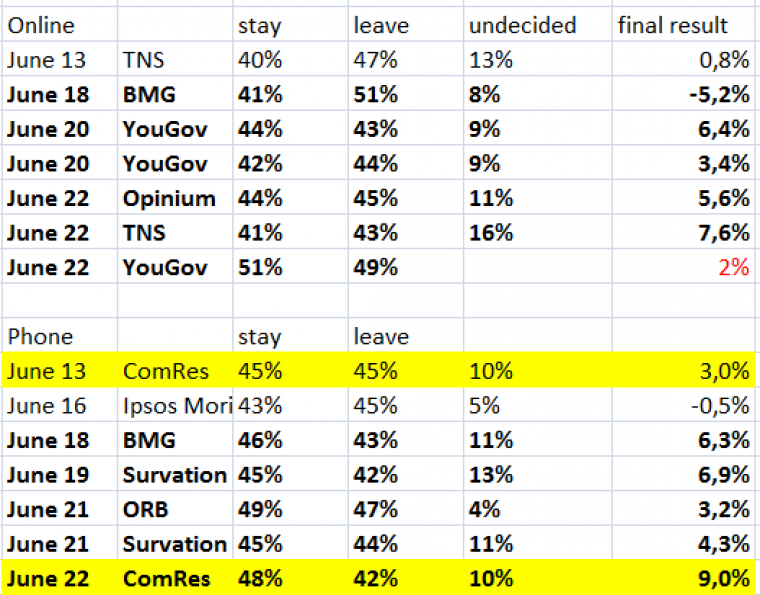
Task: Click the 0,8% TNS final result cell
Action: point(684,60)
